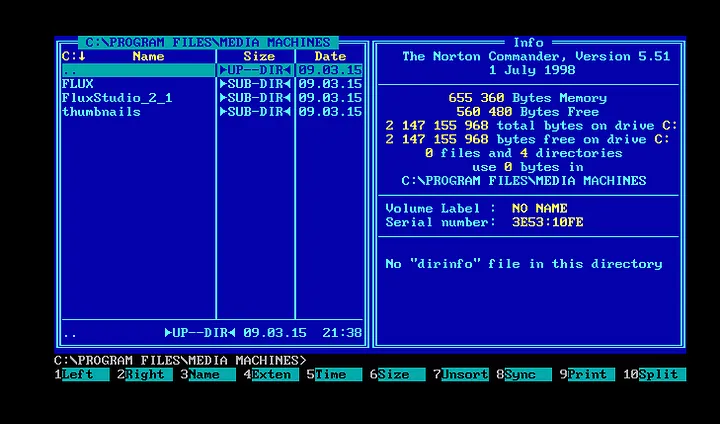The height and width of the screenshot is (424, 720).
Task: Click '560 480 Bytes Free' line
Action: (x=528, y=112)
